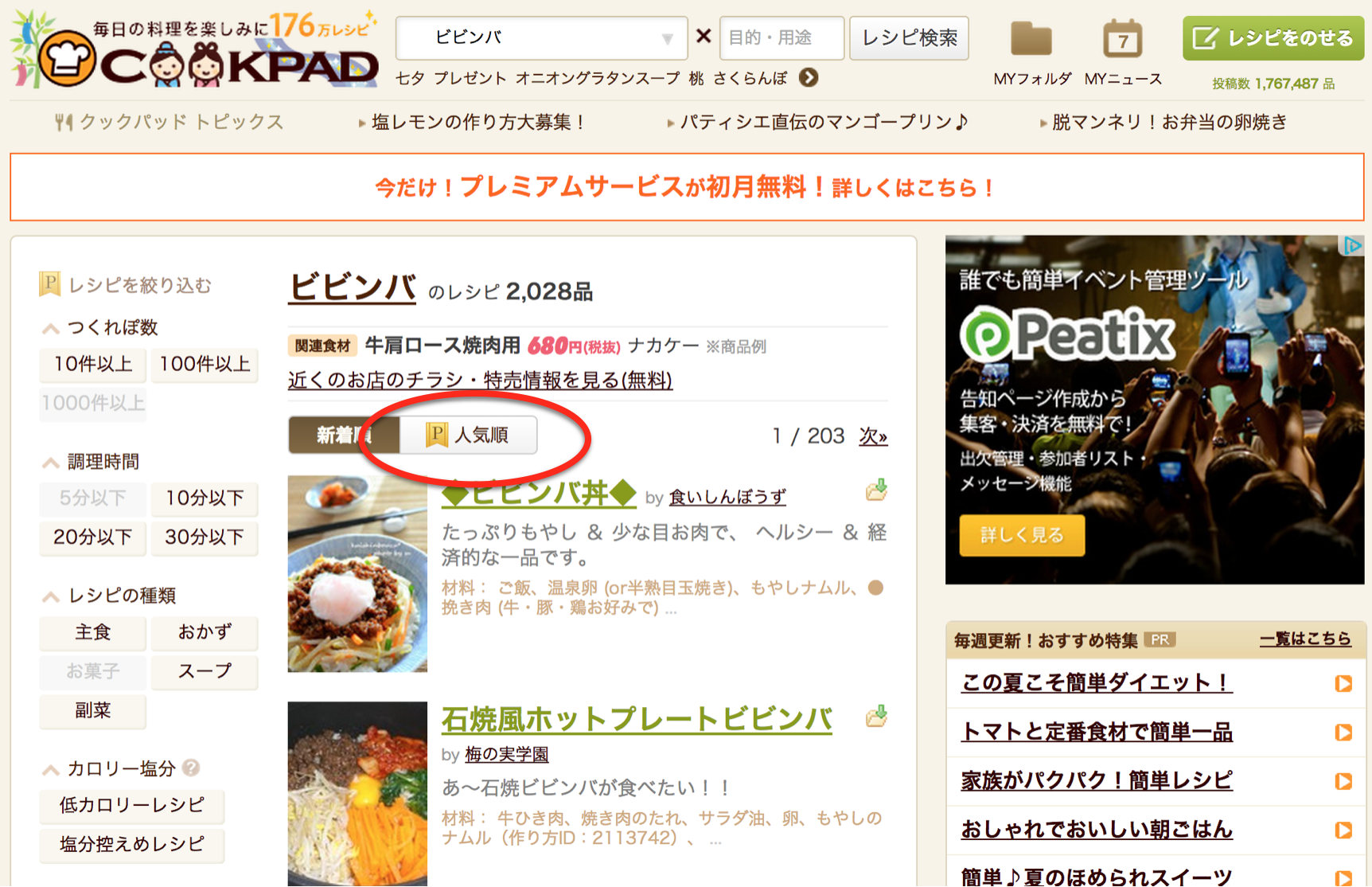Clear the search keyword with the X icon
The width and height of the screenshot is (1372, 887).
[704, 37]
